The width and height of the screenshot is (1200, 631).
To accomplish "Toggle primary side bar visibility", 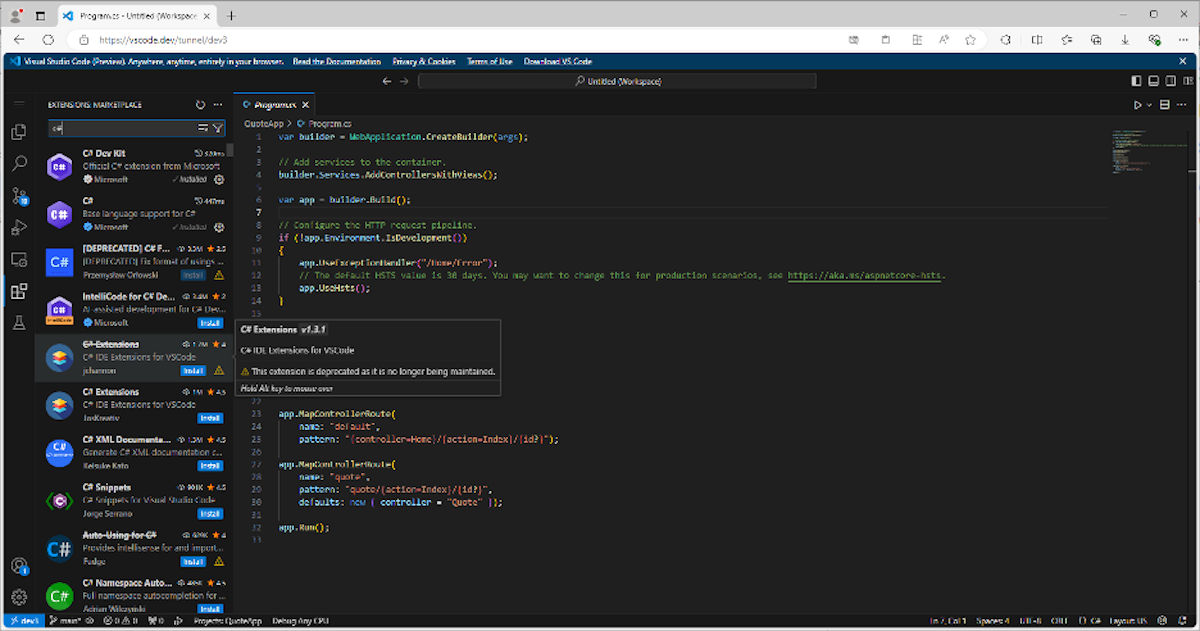I will click(x=1136, y=81).
